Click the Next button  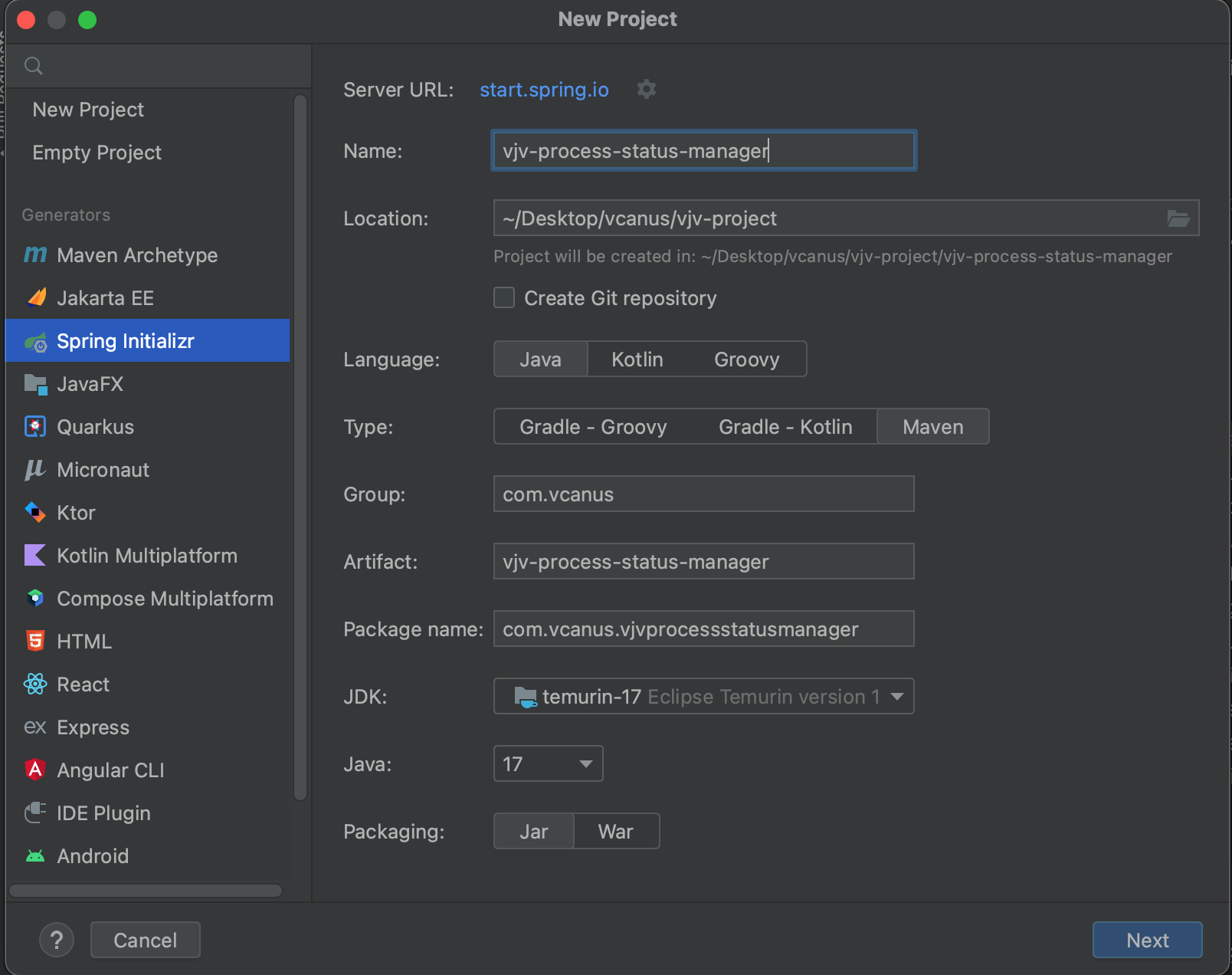click(1147, 940)
